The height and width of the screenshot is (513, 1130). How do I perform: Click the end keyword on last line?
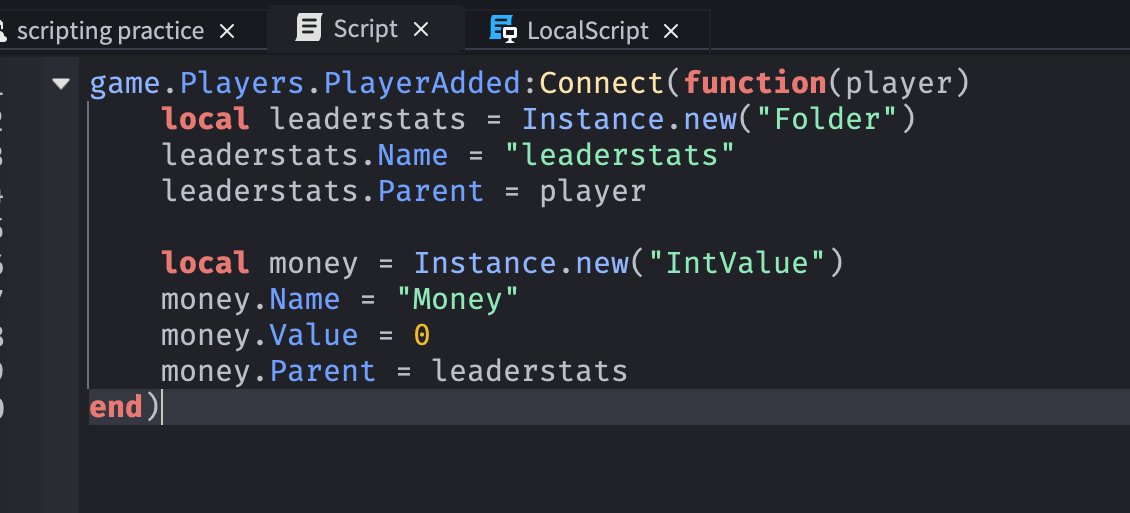tap(115, 407)
